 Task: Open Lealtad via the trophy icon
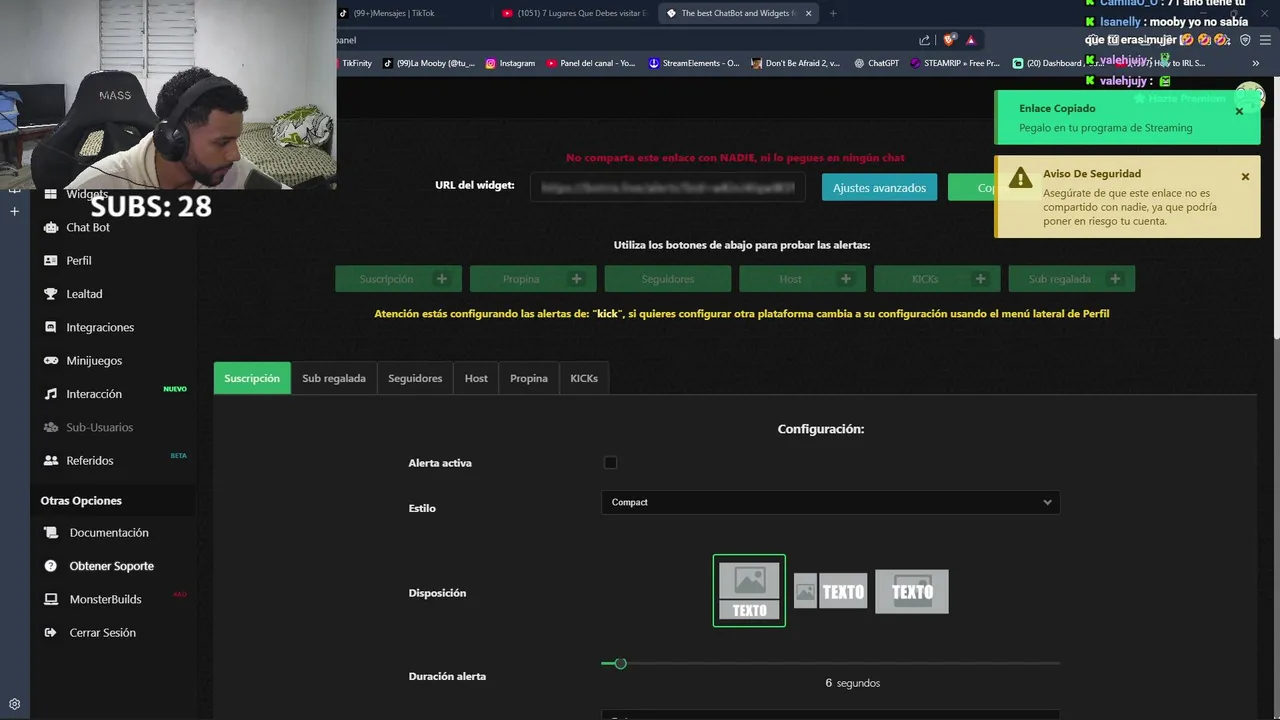pyautogui.click(x=51, y=294)
